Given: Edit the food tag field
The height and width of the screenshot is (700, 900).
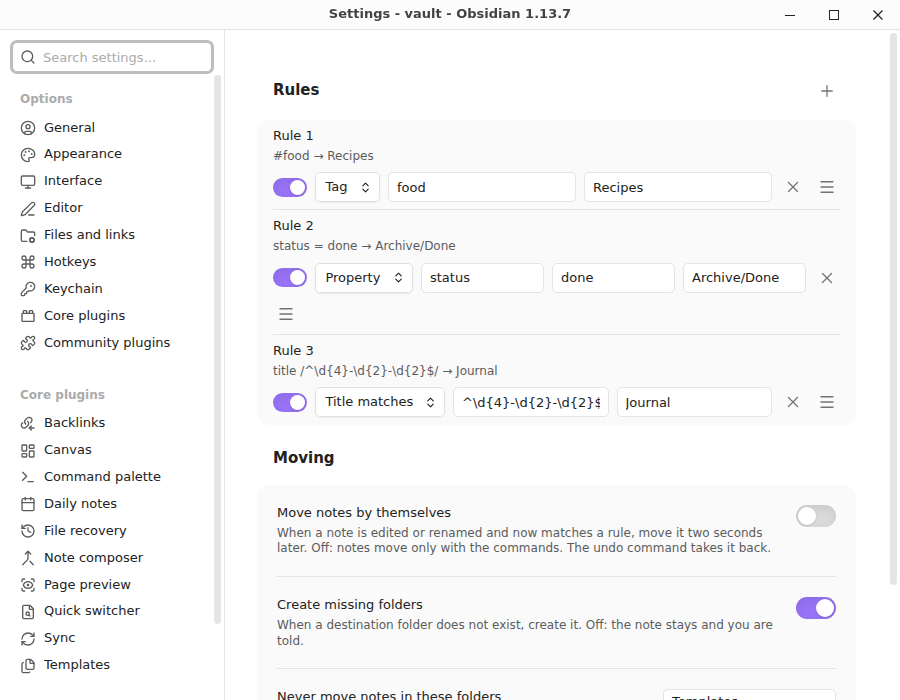Looking at the screenshot, I should pos(482,187).
